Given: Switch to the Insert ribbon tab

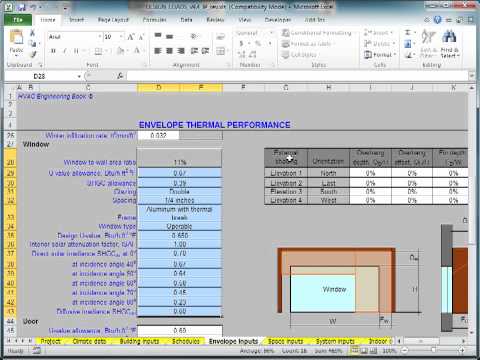Looking at the screenshot, I should point(76,20).
